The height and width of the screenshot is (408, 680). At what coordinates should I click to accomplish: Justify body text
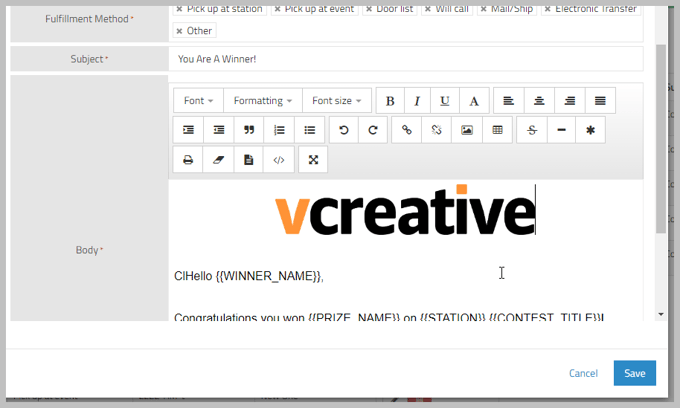pos(600,101)
